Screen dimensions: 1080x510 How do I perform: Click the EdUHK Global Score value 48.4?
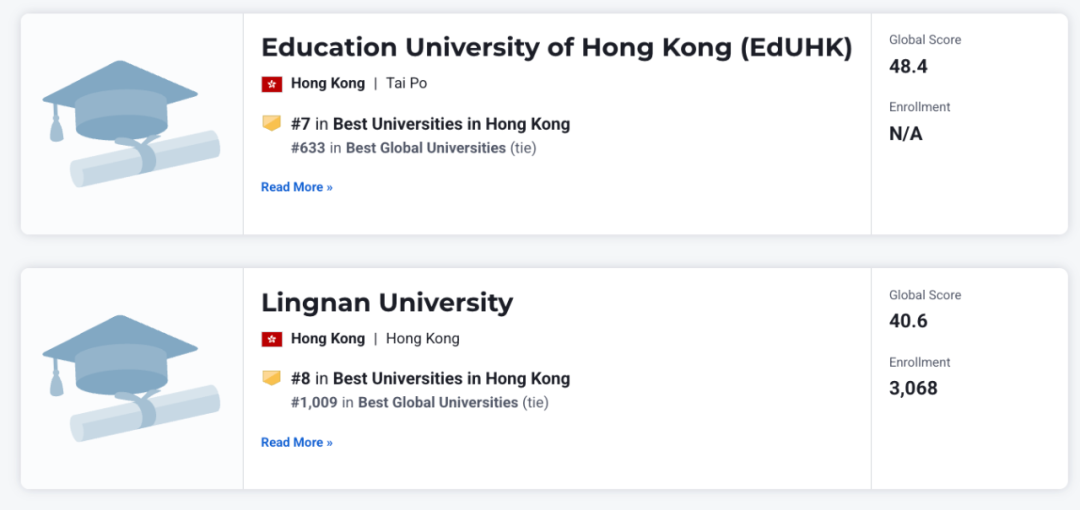click(908, 67)
